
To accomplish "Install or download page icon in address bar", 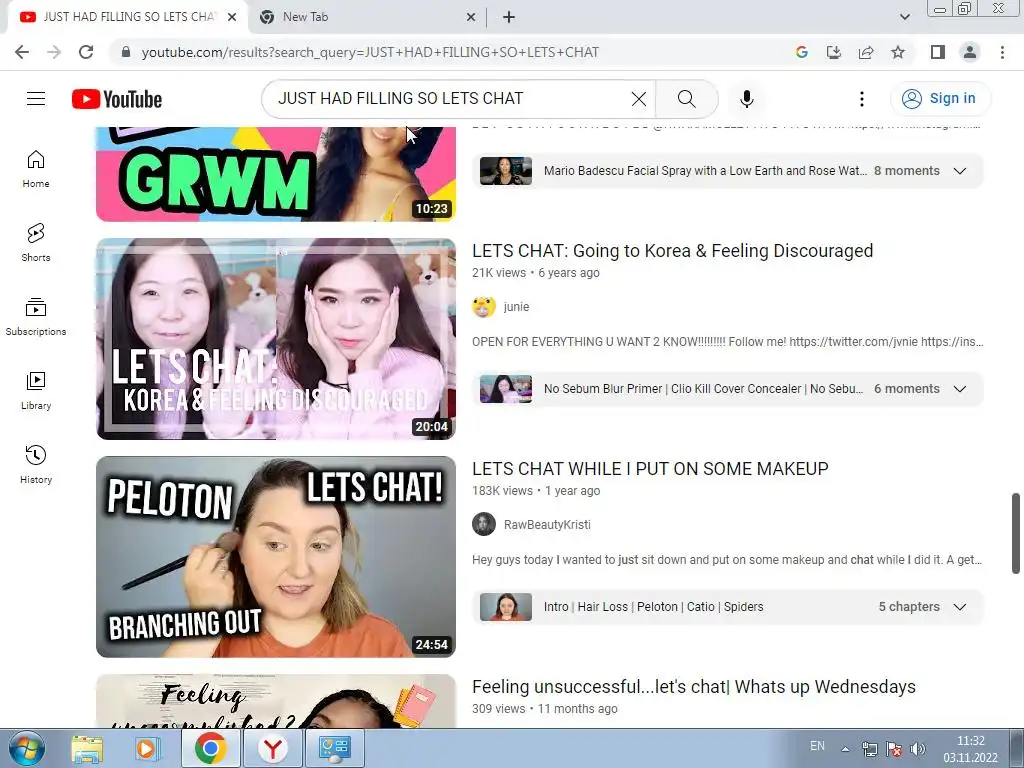I will click(x=834, y=52).
